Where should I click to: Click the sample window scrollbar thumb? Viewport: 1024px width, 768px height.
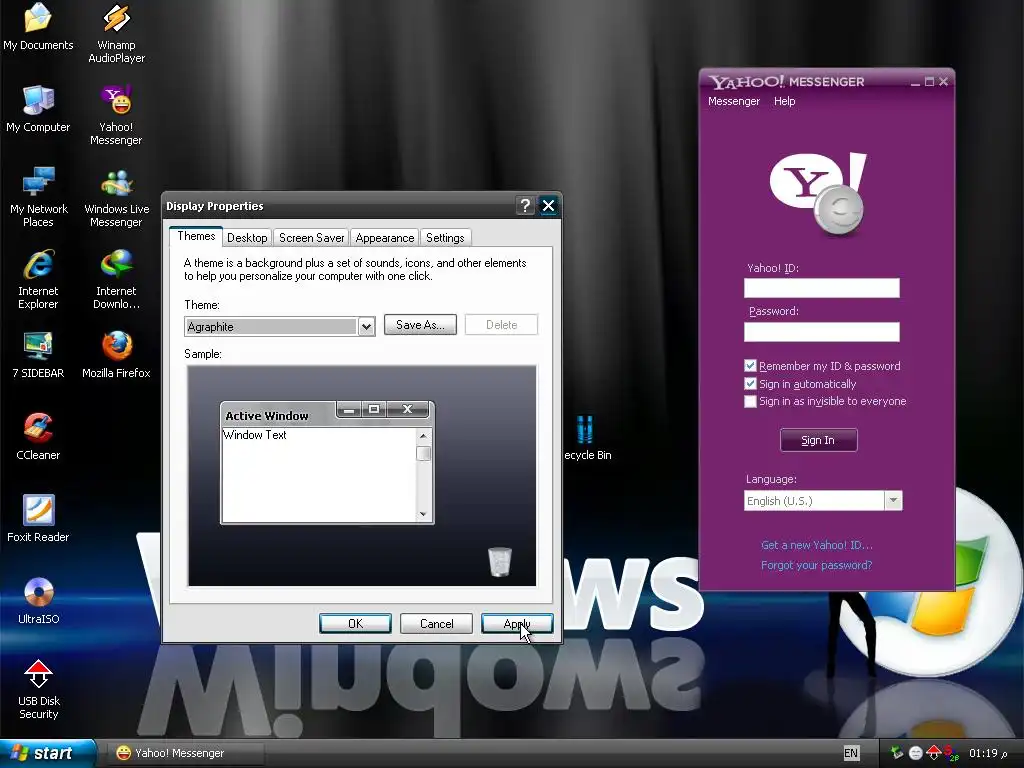click(x=423, y=453)
